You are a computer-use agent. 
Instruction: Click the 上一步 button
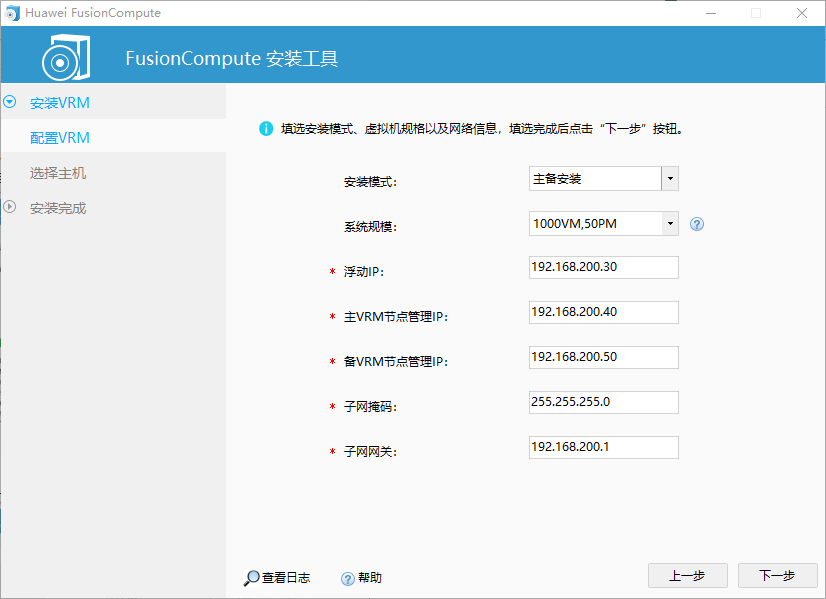pos(687,575)
